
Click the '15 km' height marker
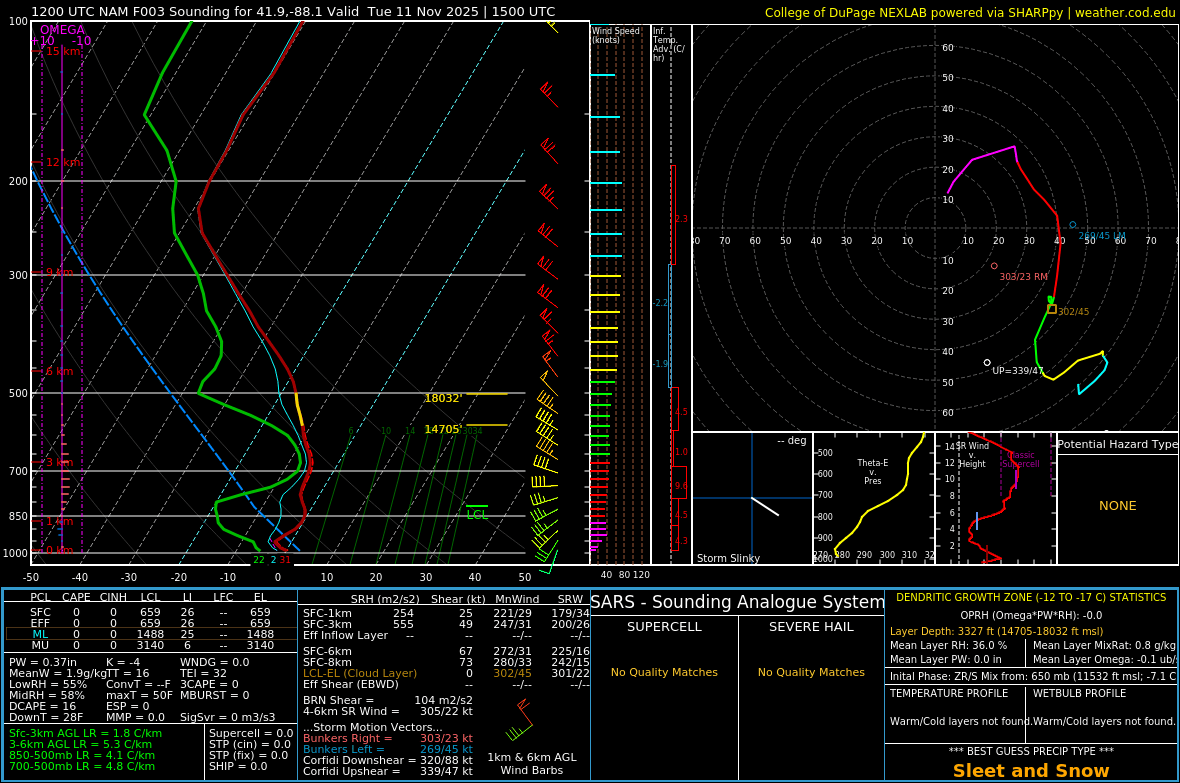point(63,51)
